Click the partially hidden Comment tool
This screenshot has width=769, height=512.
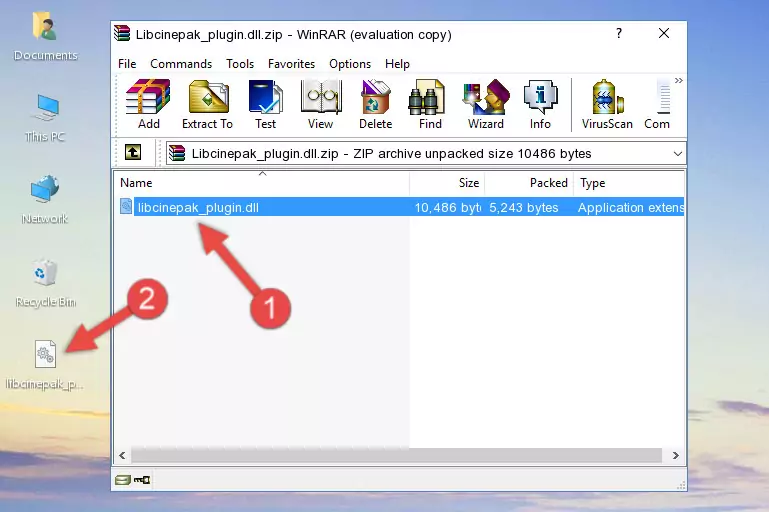click(x=657, y=104)
